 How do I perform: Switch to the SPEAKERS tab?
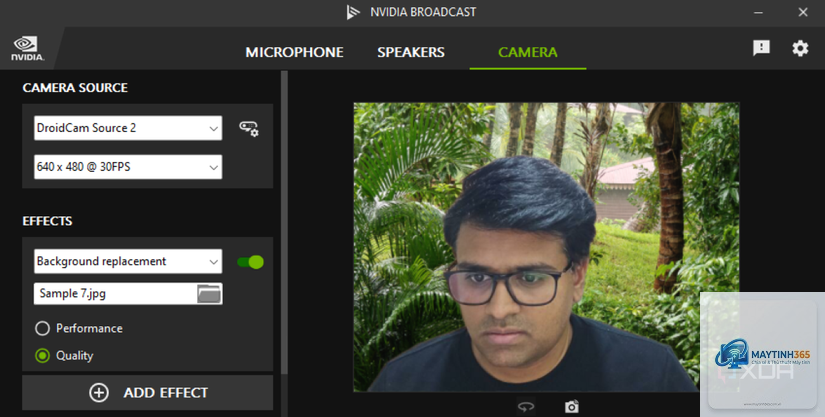pos(411,52)
